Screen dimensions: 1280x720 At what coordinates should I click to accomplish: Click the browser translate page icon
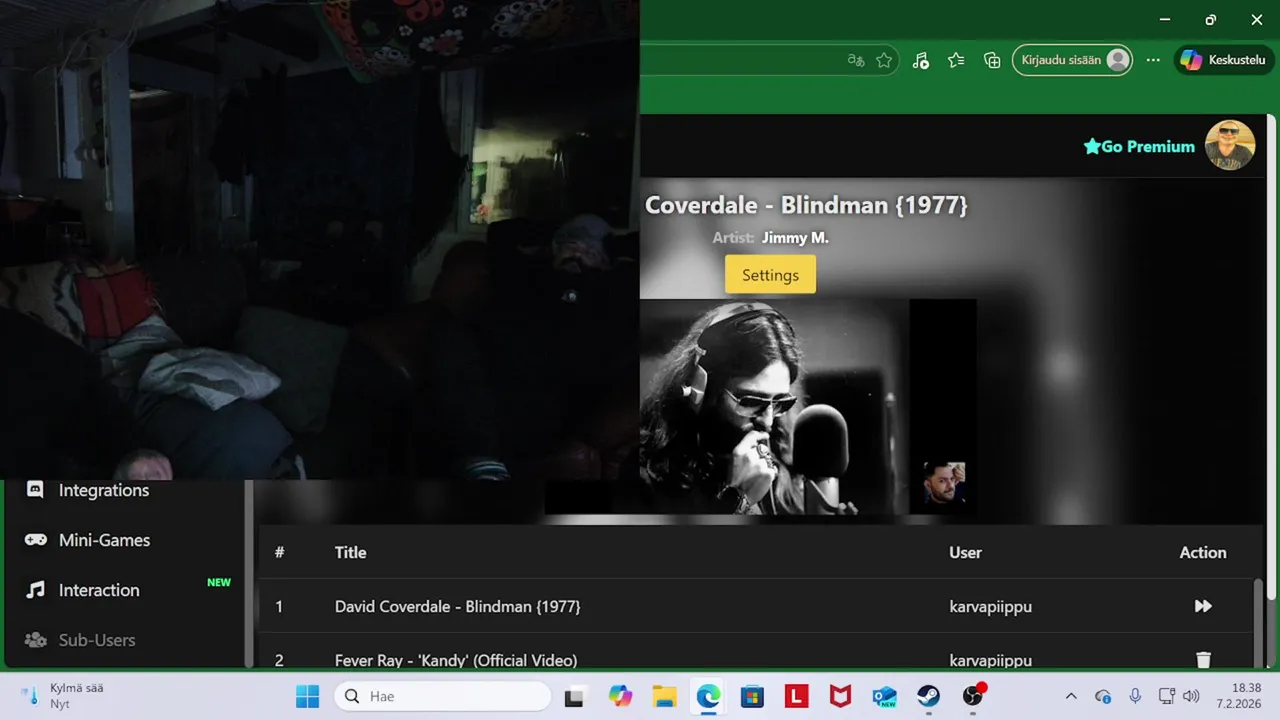pyautogui.click(x=855, y=60)
